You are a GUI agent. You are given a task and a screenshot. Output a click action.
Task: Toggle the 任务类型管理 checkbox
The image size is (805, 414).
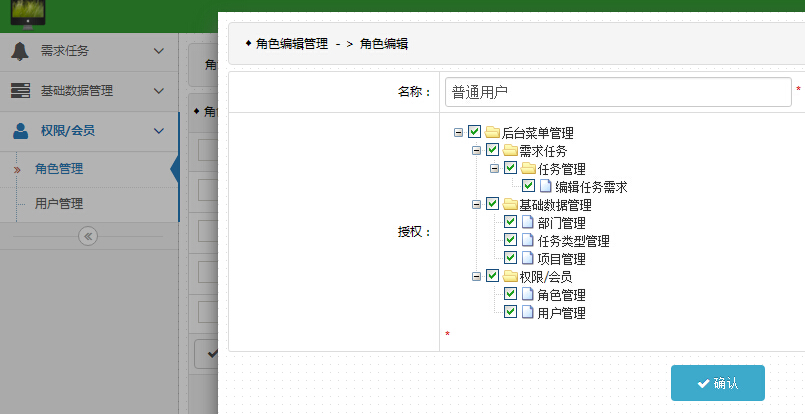pos(510,240)
